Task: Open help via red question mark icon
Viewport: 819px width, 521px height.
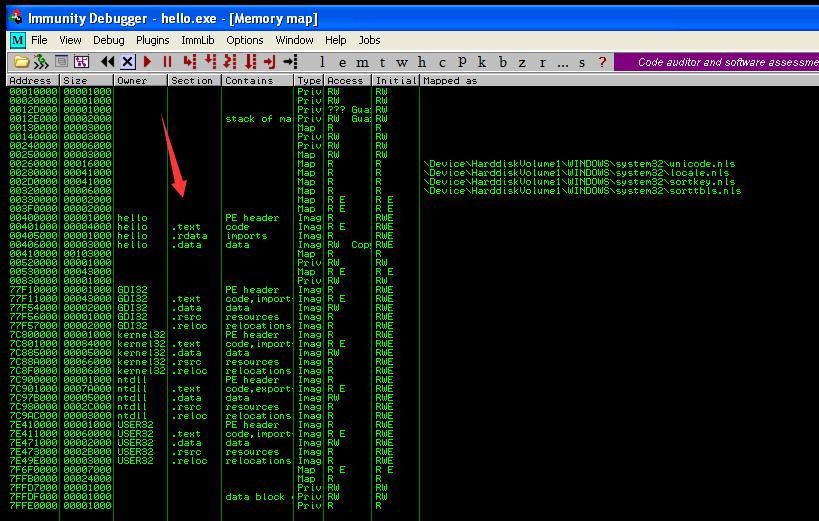Action: (x=602, y=62)
